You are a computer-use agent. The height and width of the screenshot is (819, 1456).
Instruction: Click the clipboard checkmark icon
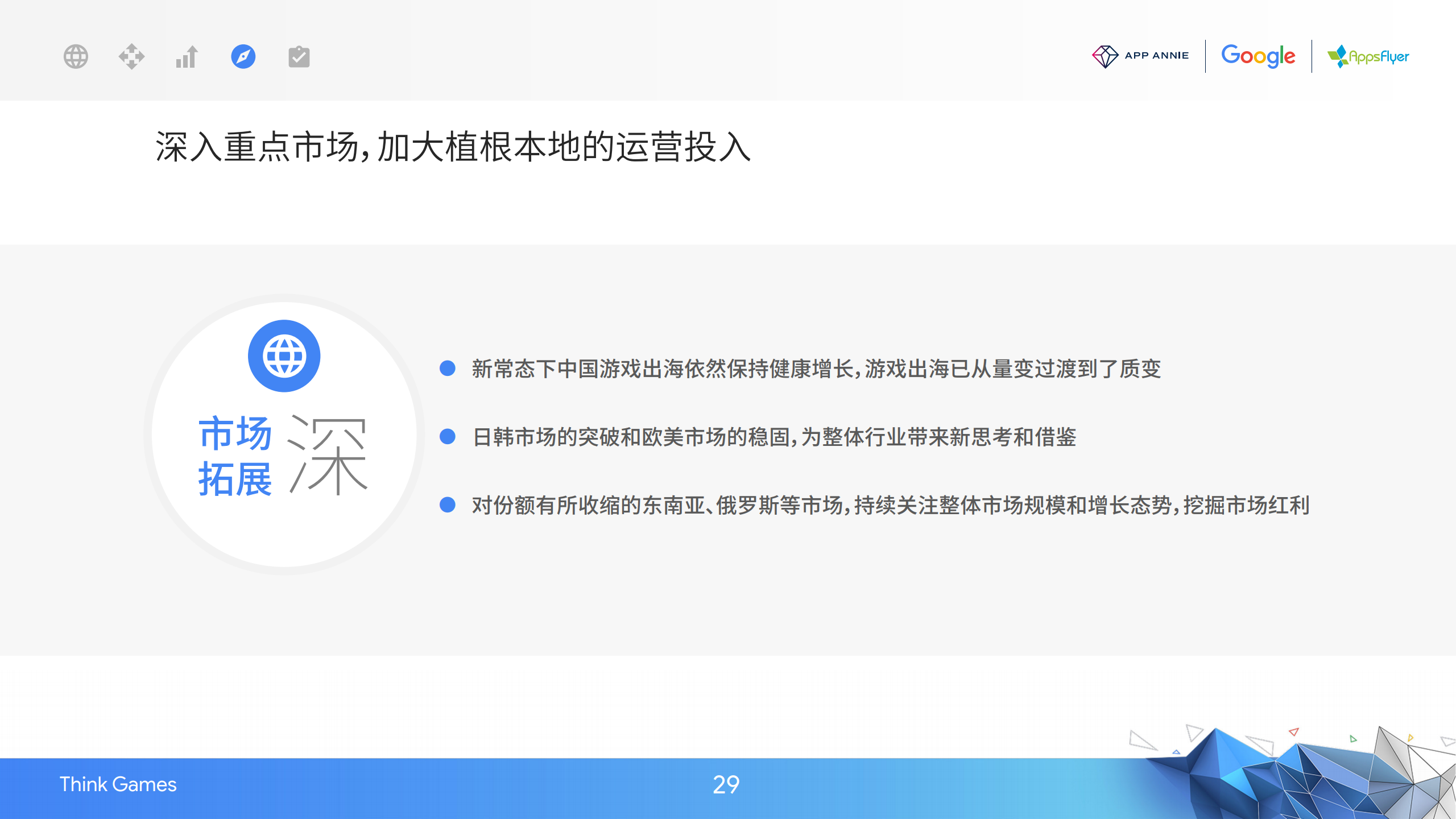click(x=299, y=56)
